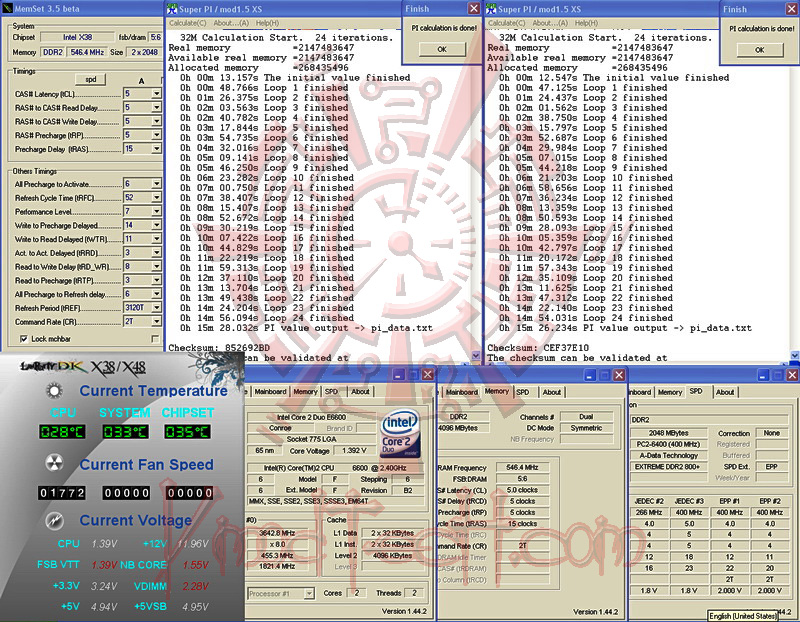This screenshot has width=800, height=622.
Task: Open the Performance Level dropdown
Action: click(x=157, y=211)
